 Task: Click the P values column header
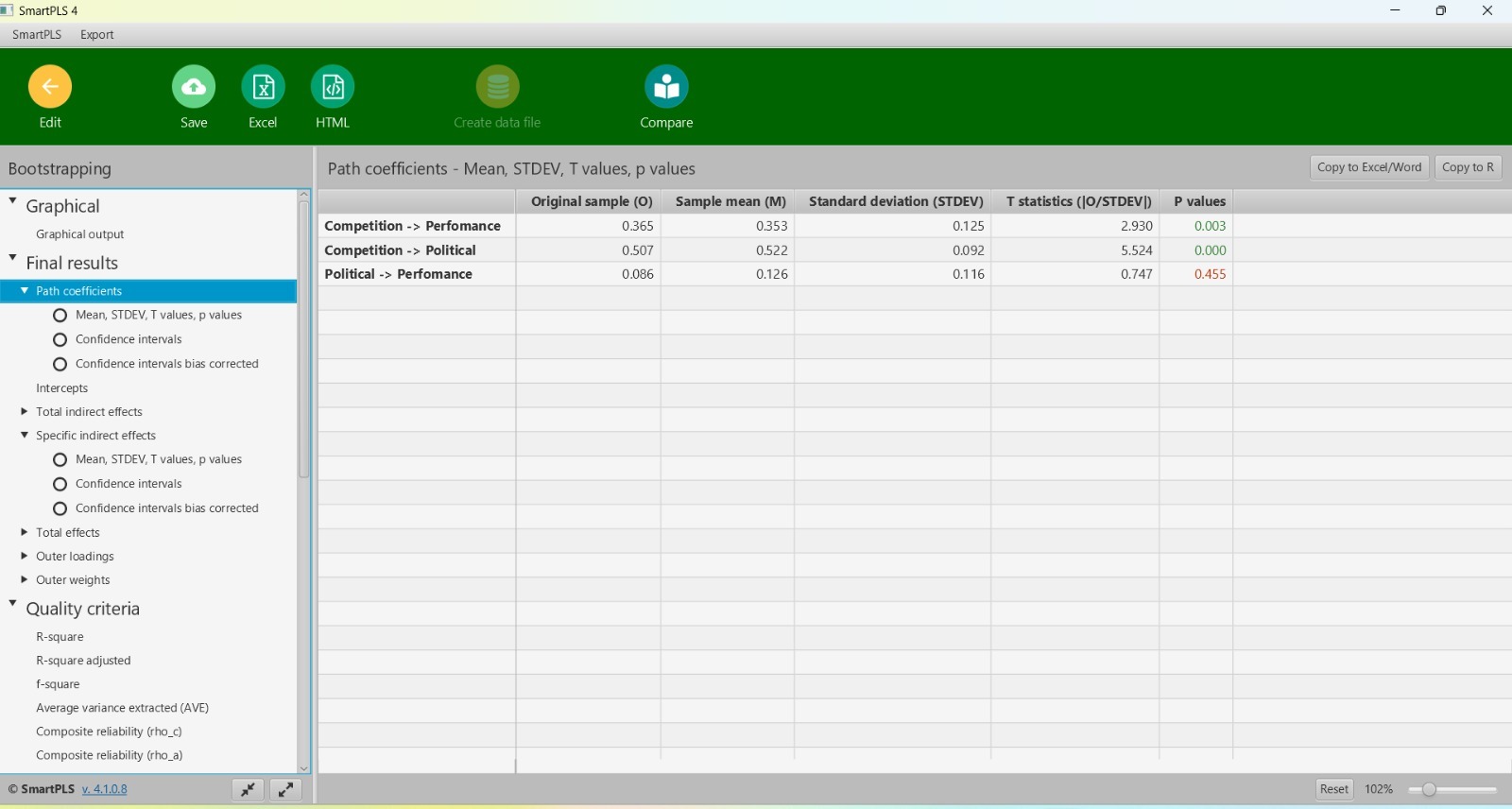(1198, 201)
